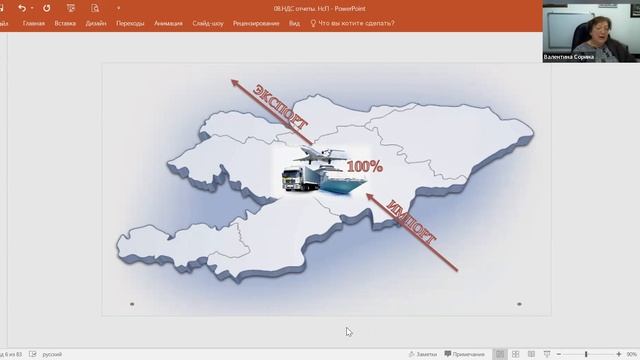Select the ИМПОРТ text label on the slide
The image size is (640, 360).
click(411, 222)
